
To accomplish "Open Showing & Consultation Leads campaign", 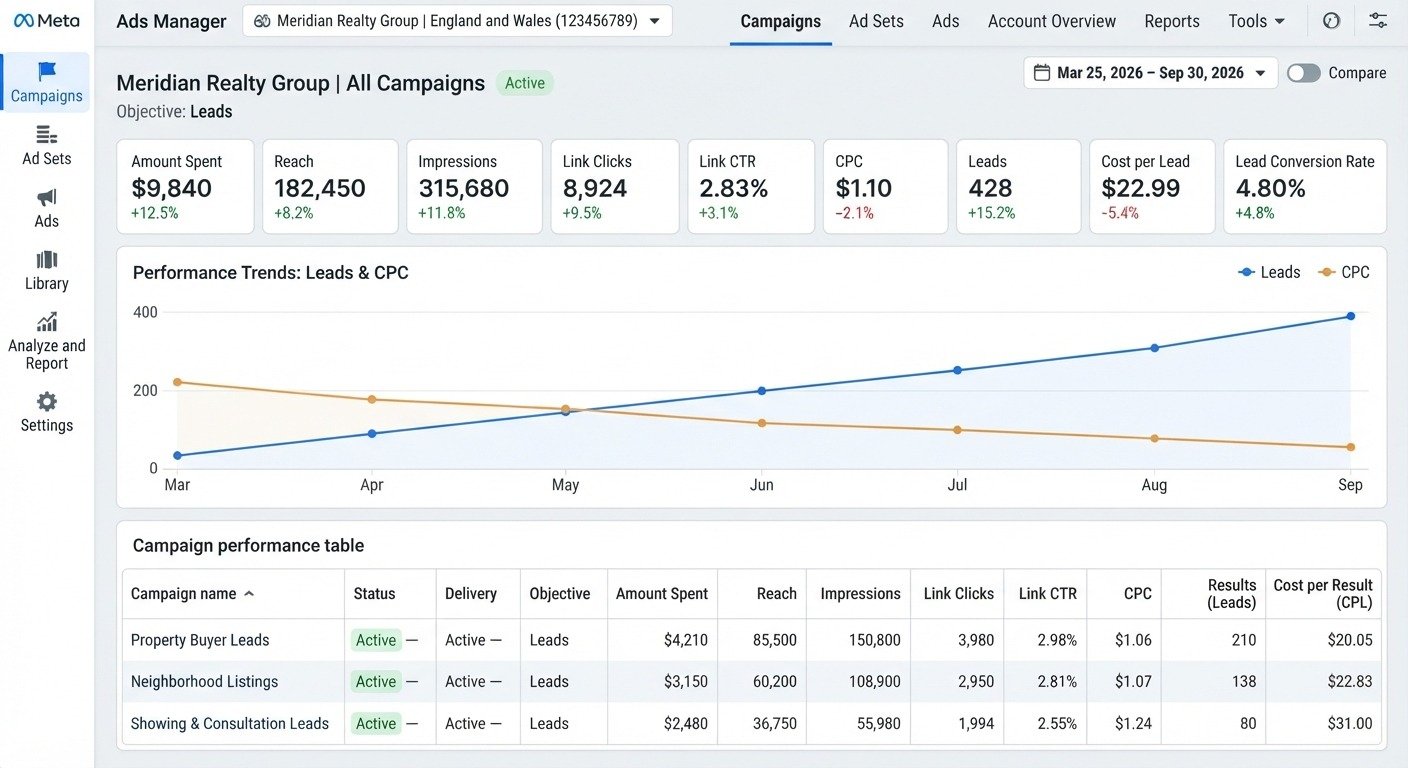I will [230, 724].
